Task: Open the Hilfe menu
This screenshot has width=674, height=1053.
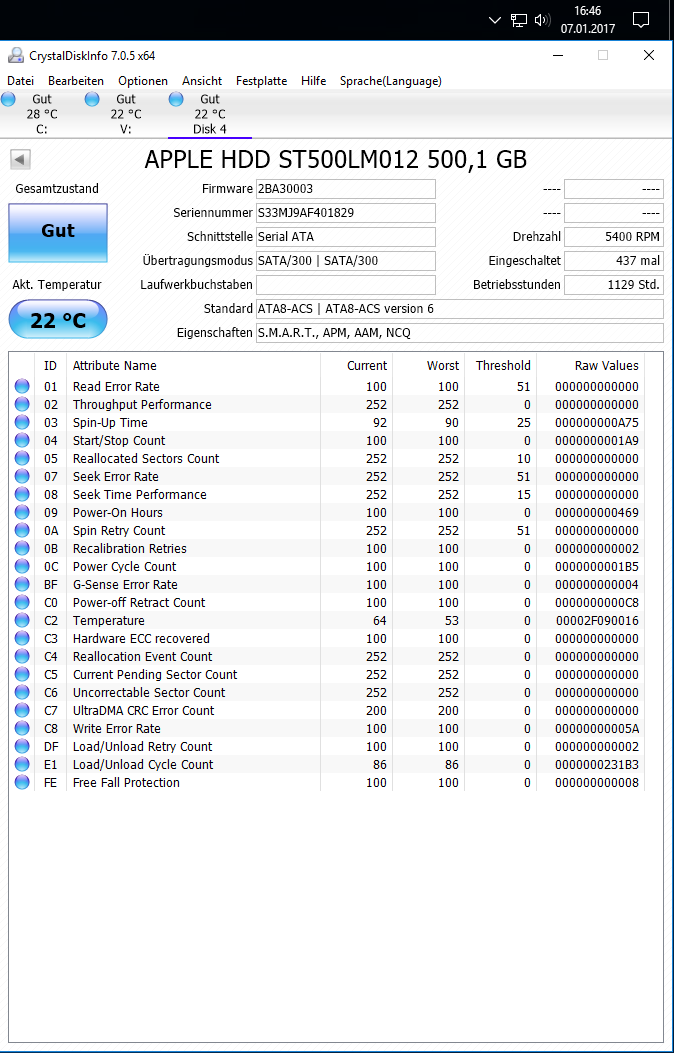Action: (x=314, y=81)
